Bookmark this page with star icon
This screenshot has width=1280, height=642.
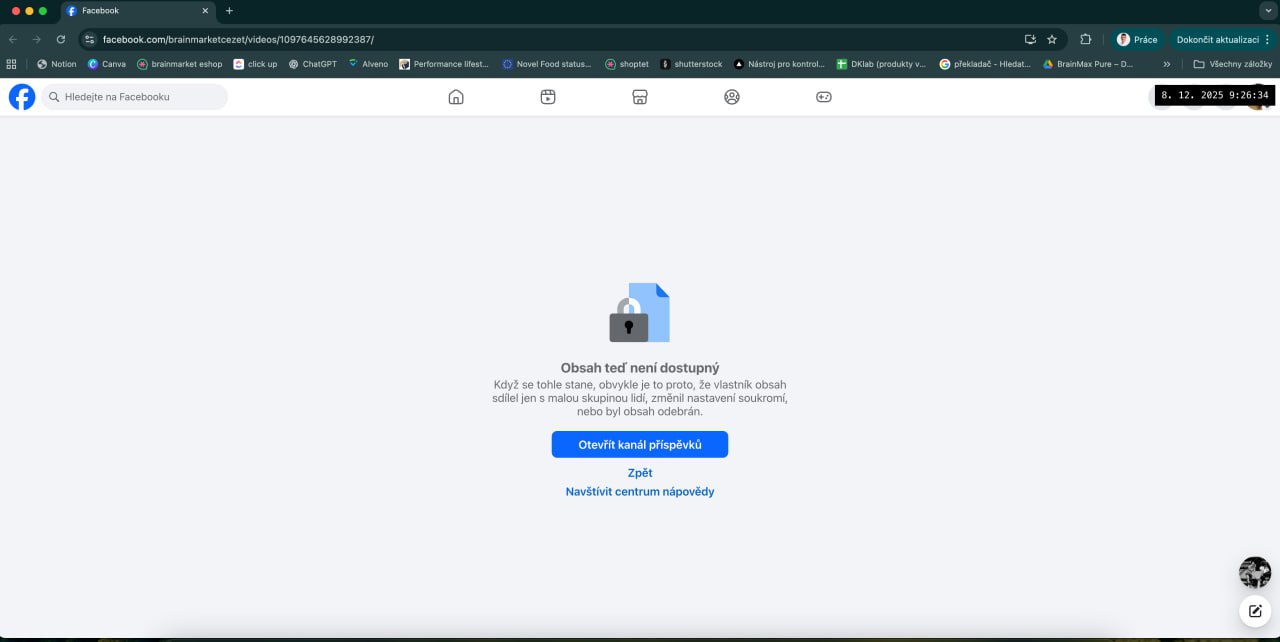[1052, 39]
